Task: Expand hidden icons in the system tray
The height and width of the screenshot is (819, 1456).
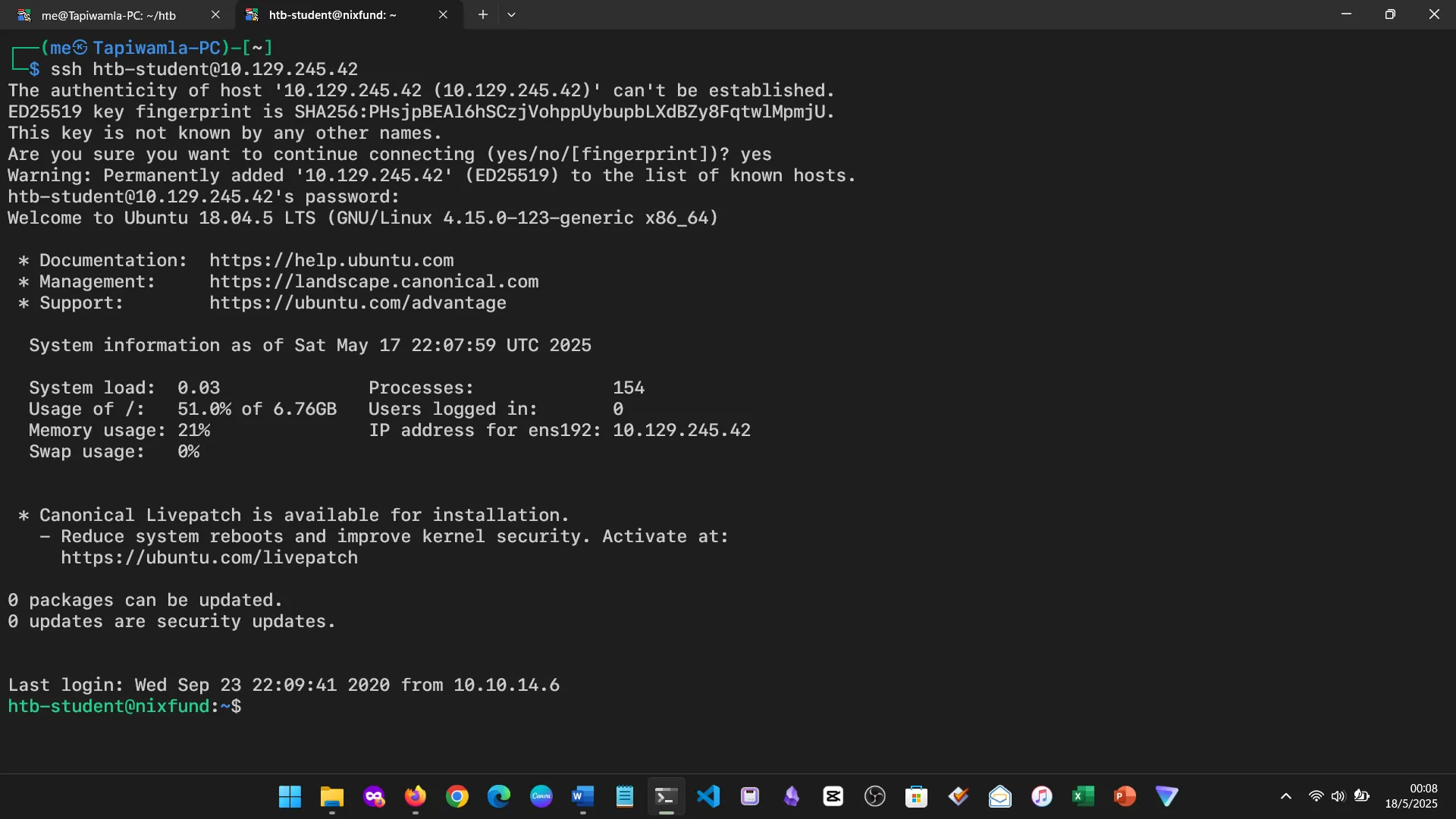Action: click(1287, 796)
